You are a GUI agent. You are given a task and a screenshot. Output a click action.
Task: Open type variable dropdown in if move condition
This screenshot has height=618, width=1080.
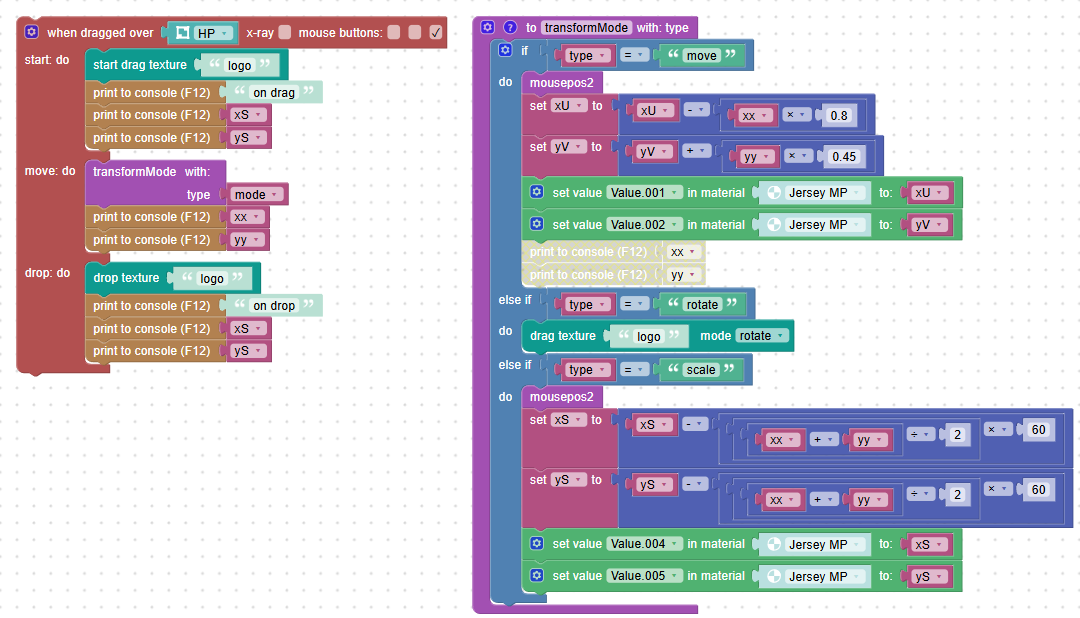pos(588,56)
